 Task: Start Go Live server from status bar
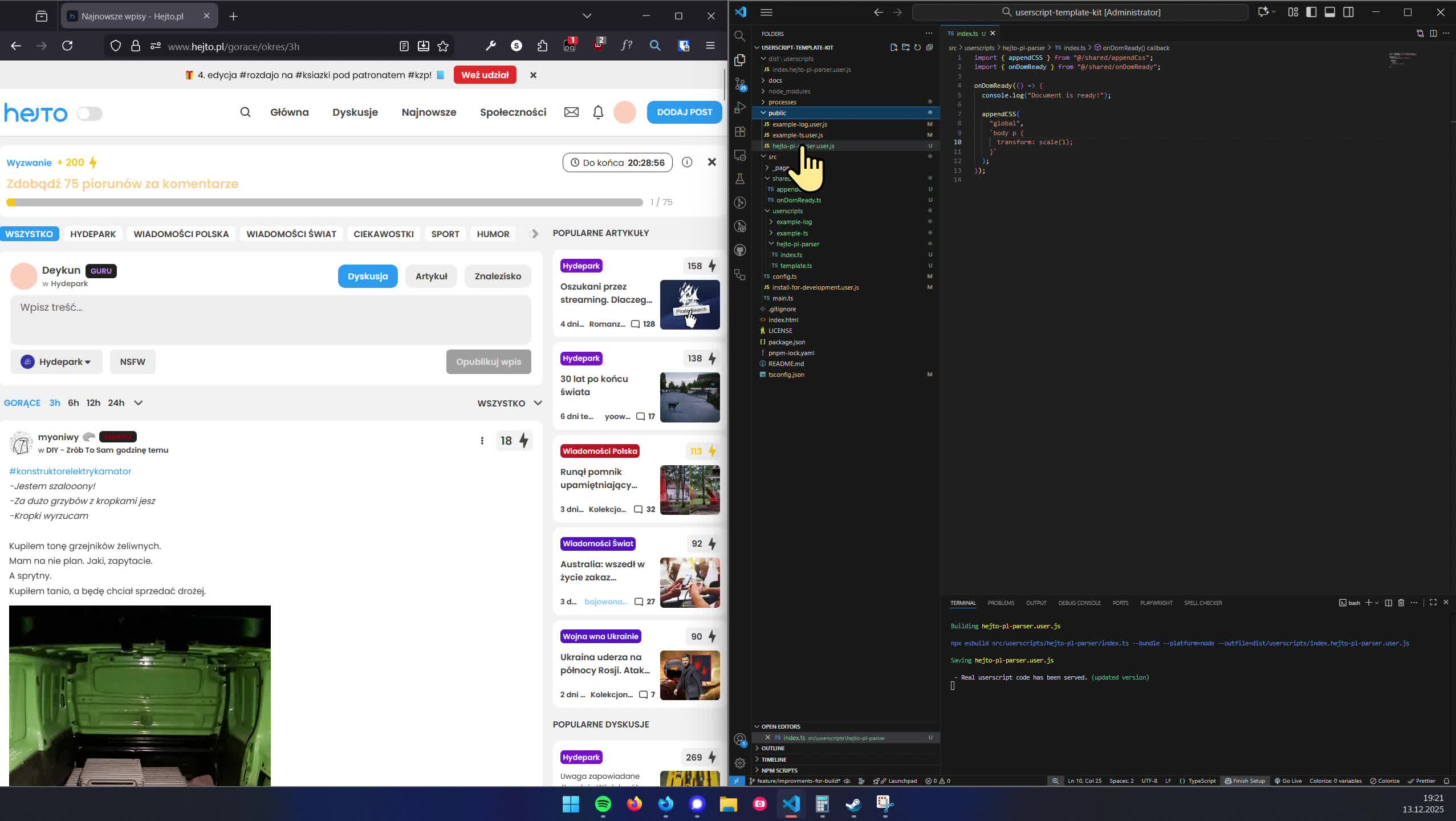click(1289, 781)
